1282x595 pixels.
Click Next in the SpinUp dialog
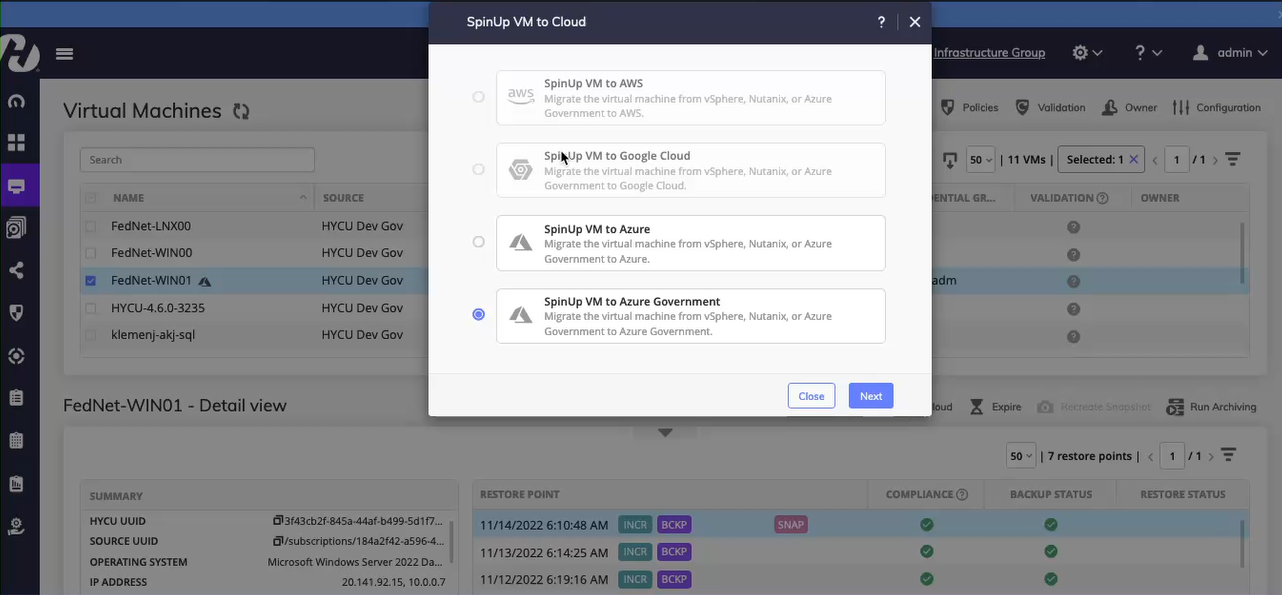tap(870, 395)
